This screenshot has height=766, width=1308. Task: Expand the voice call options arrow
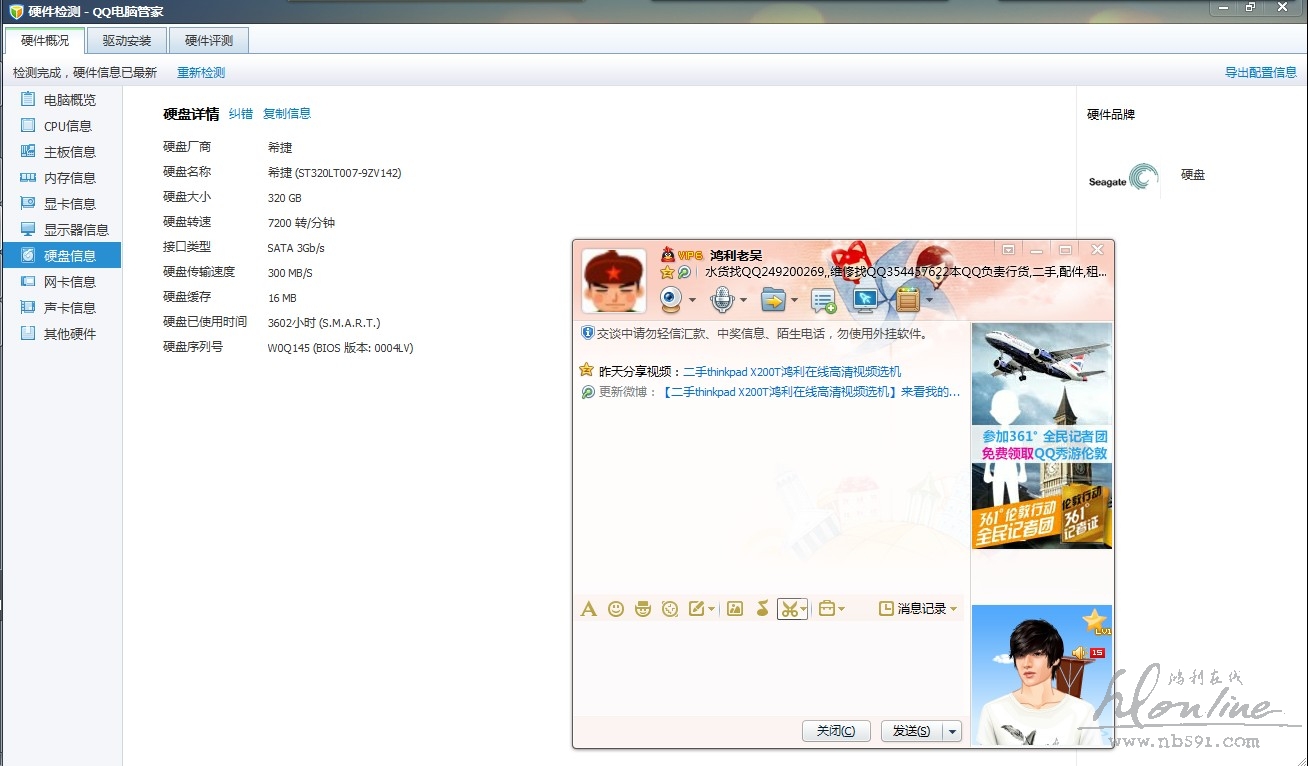[x=743, y=300]
